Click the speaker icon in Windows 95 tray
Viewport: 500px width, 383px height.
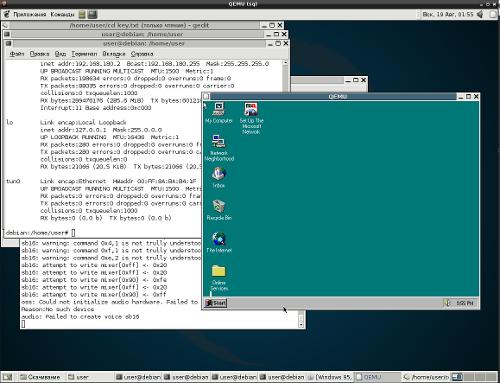point(447,303)
